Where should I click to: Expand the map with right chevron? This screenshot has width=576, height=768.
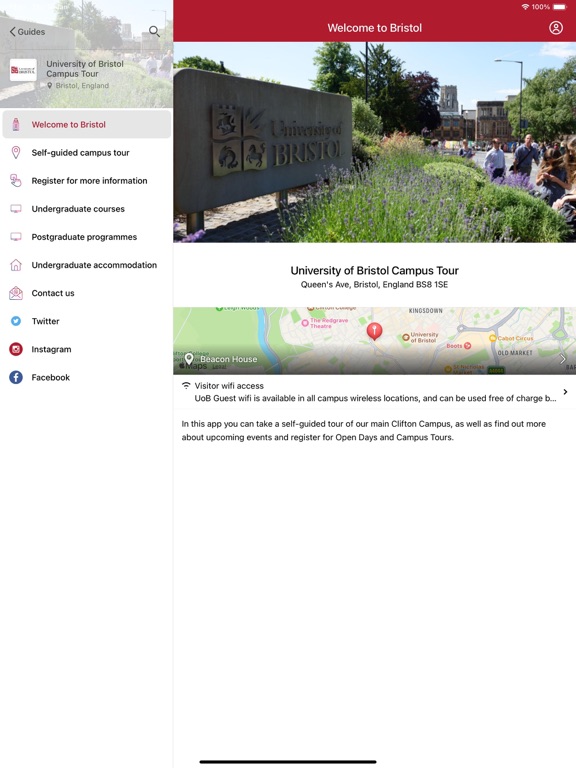[562, 359]
